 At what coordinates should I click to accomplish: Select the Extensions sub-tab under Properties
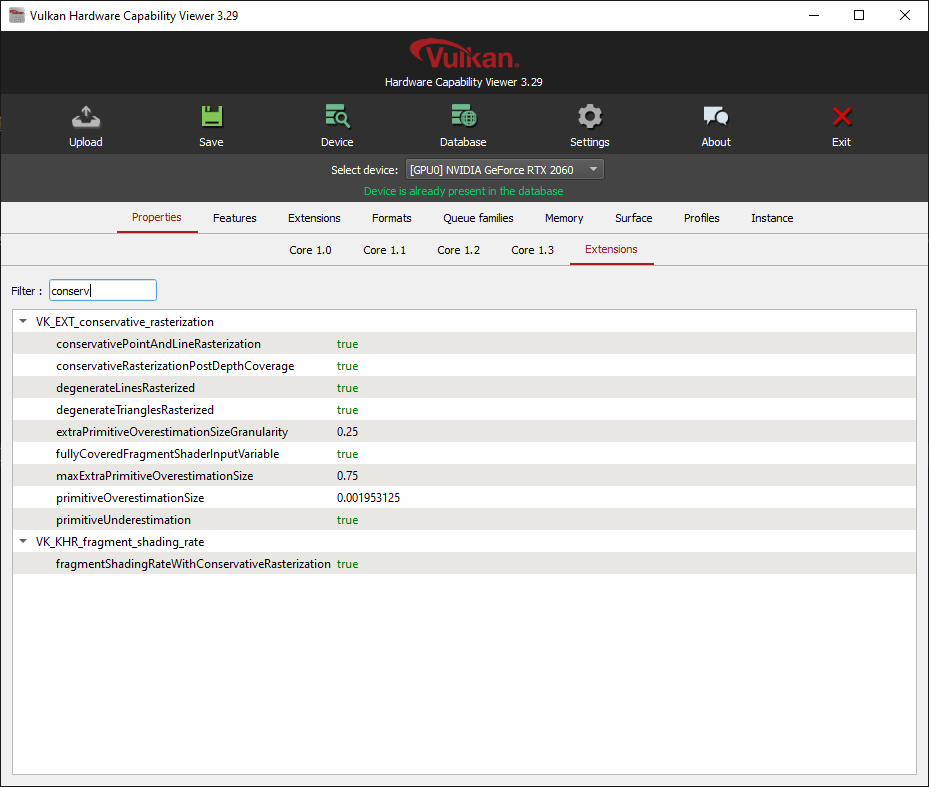(x=611, y=249)
